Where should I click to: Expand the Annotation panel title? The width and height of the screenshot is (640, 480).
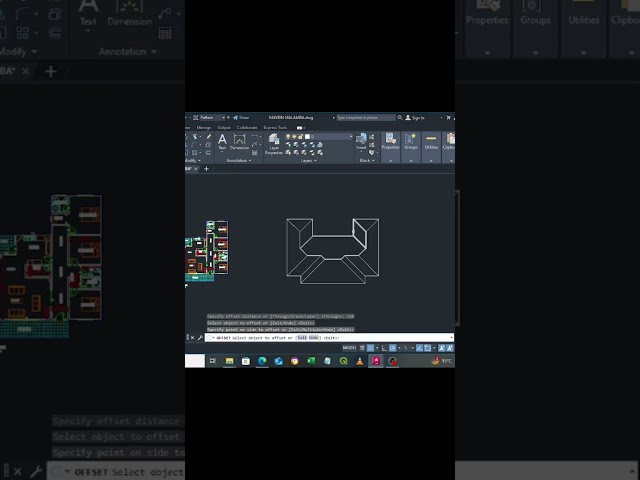tap(239, 160)
